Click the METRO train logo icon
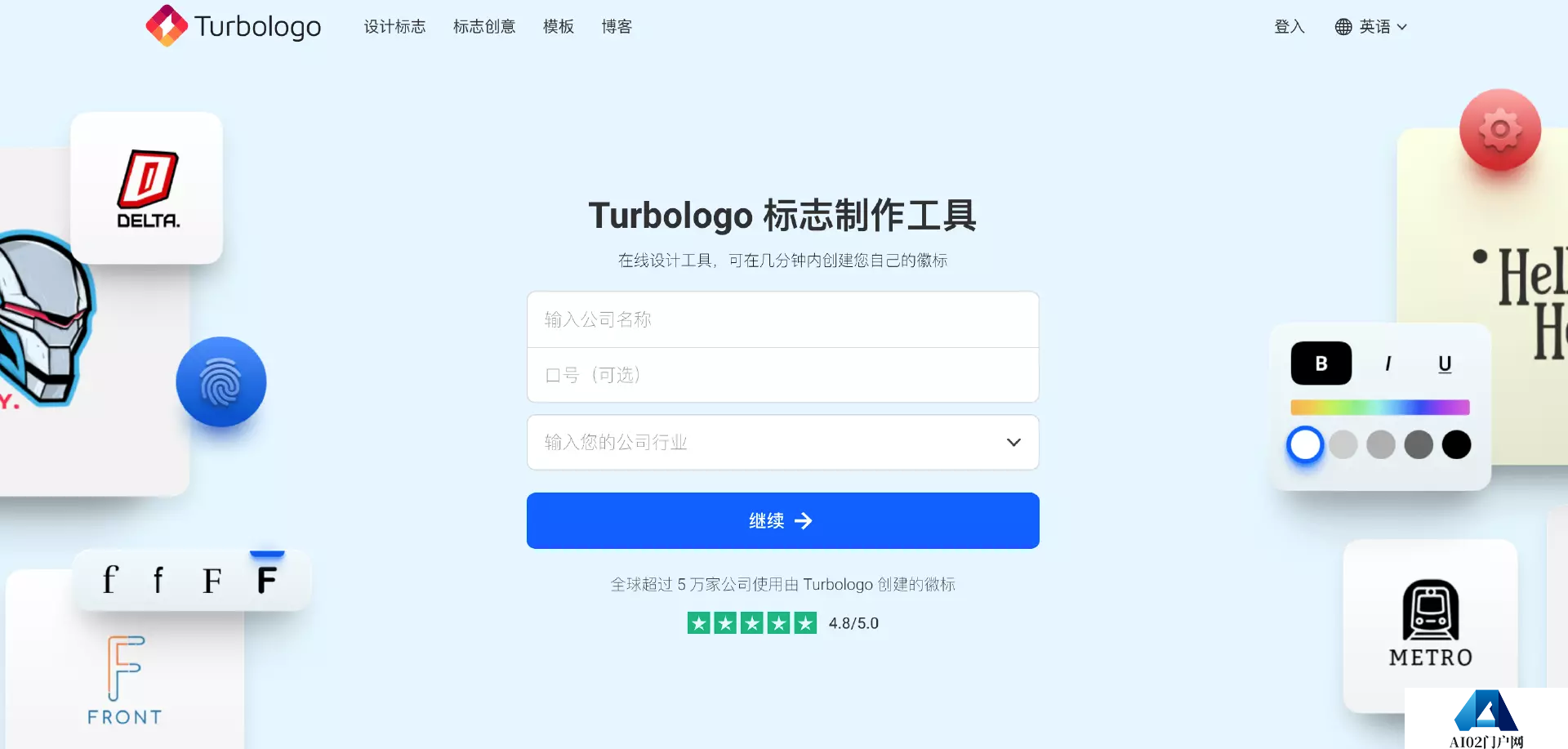This screenshot has width=1568, height=749. 1431,610
